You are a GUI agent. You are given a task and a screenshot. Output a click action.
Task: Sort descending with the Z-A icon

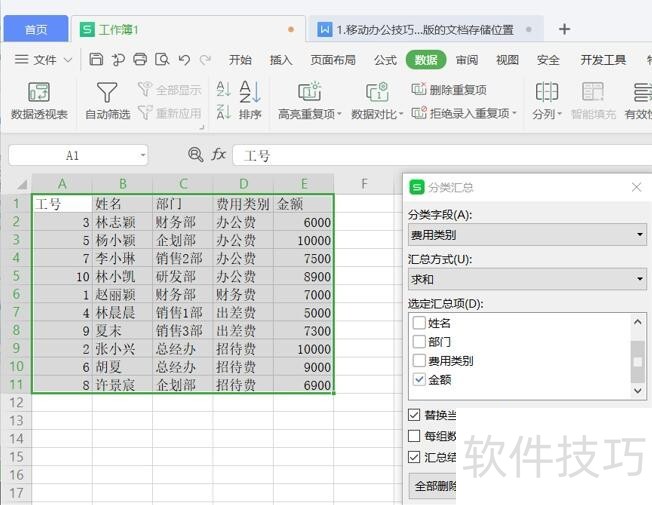click(x=223, y=111)
